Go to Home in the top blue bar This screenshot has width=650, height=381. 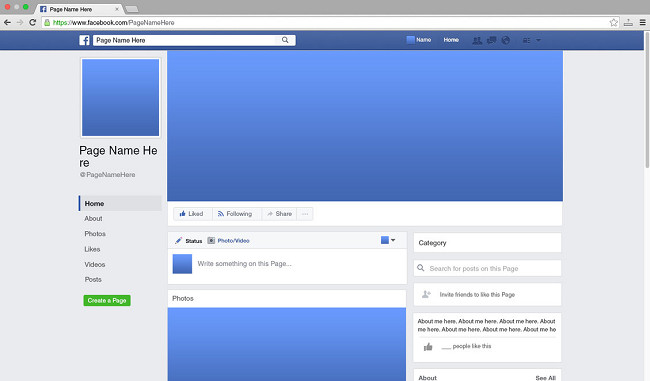coord(451,40)
